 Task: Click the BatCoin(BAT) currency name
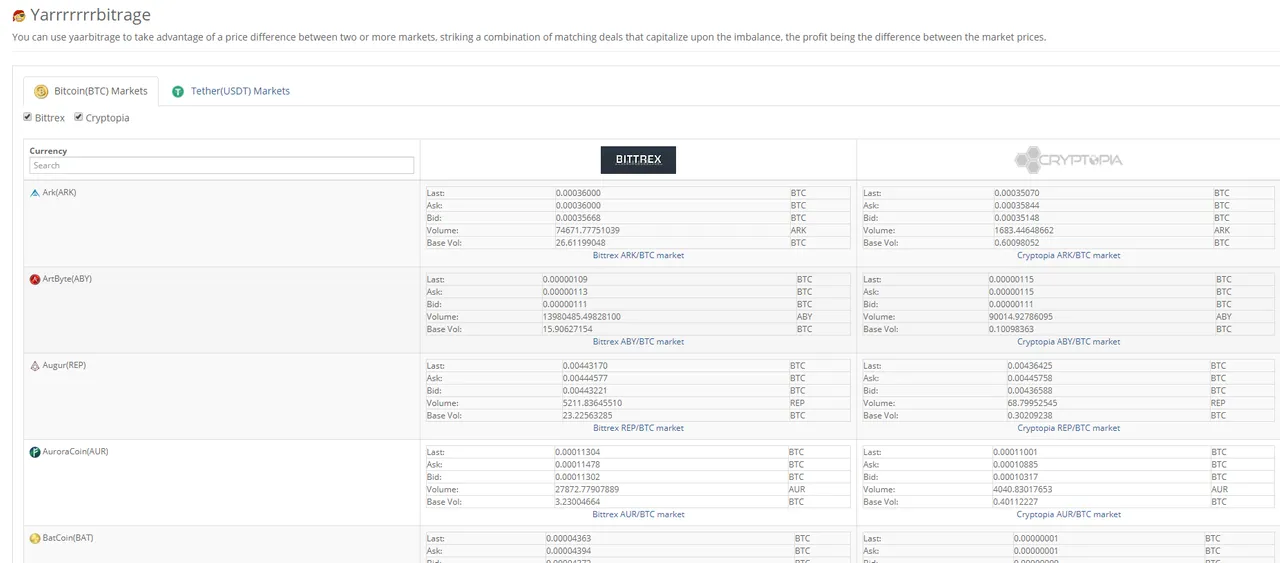coord(67,538)
